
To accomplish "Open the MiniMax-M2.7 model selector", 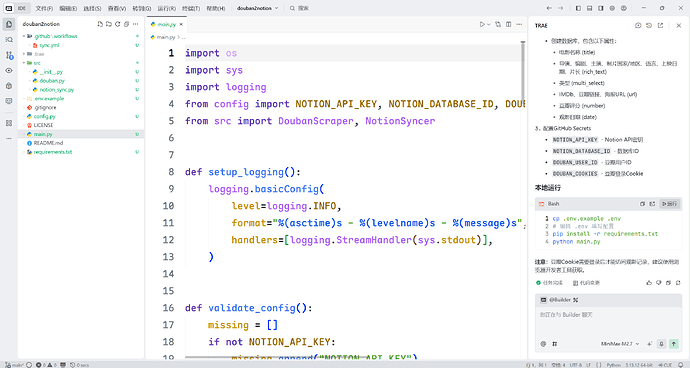I will click(620, 344).
